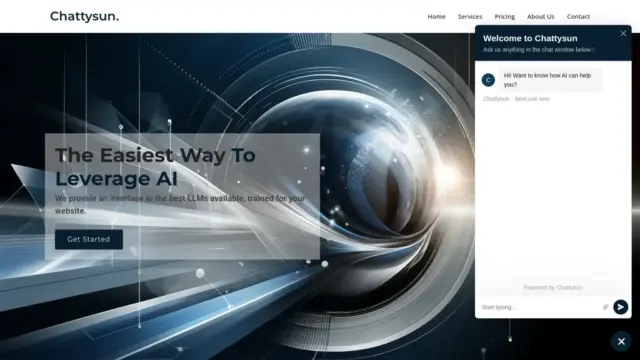Screen dimensions: 640x360
Task: Focus the Start typing chat input
Action: click(539, 307)
